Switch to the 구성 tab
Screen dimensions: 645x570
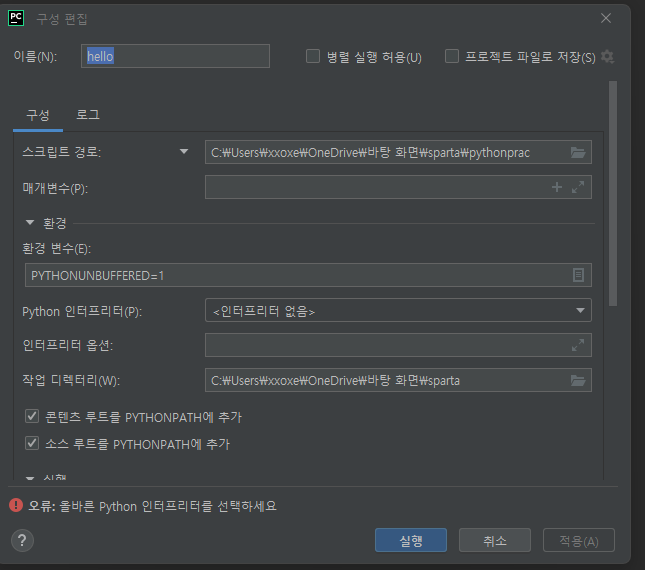(x=38, y=115)
